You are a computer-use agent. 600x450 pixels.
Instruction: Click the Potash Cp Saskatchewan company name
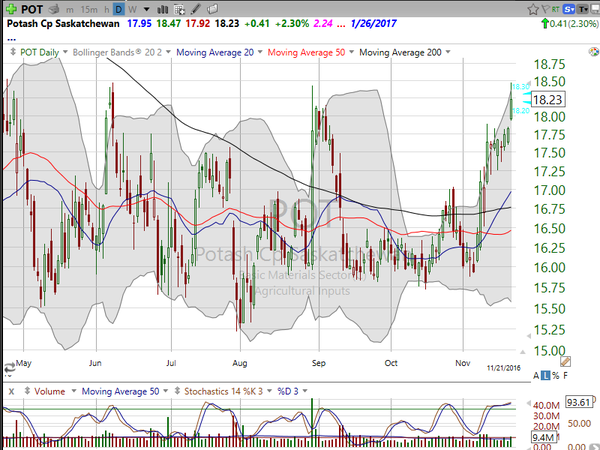point(63,24)
